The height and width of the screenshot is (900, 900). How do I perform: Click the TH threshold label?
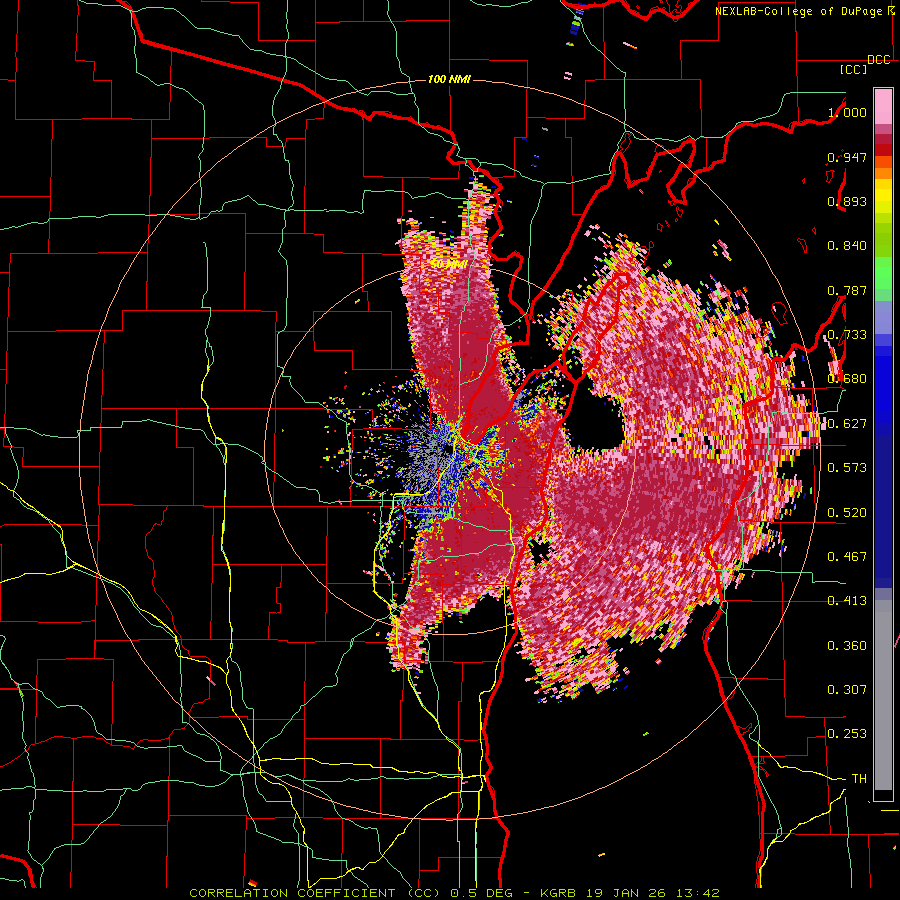[x=859, y=779]
